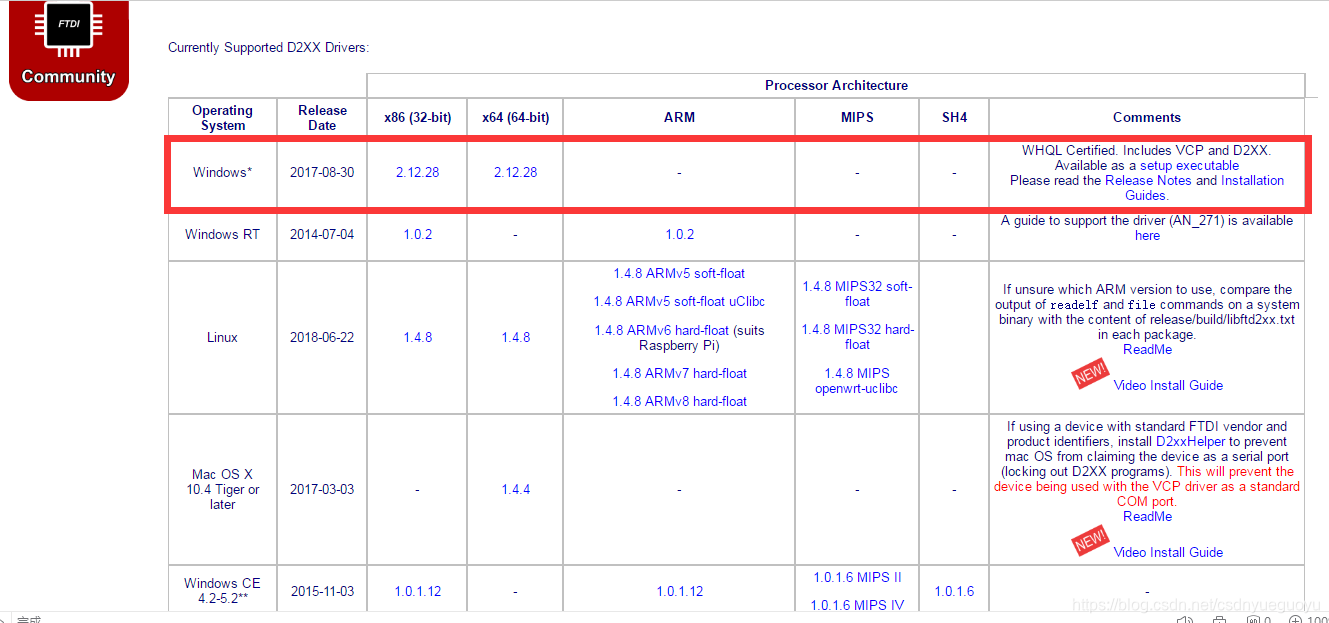The width and height of the screenshot is (1329, 623).
Task: Open 1.4.8 MIPS32 hard-float link
Action: tap(857, 336)
